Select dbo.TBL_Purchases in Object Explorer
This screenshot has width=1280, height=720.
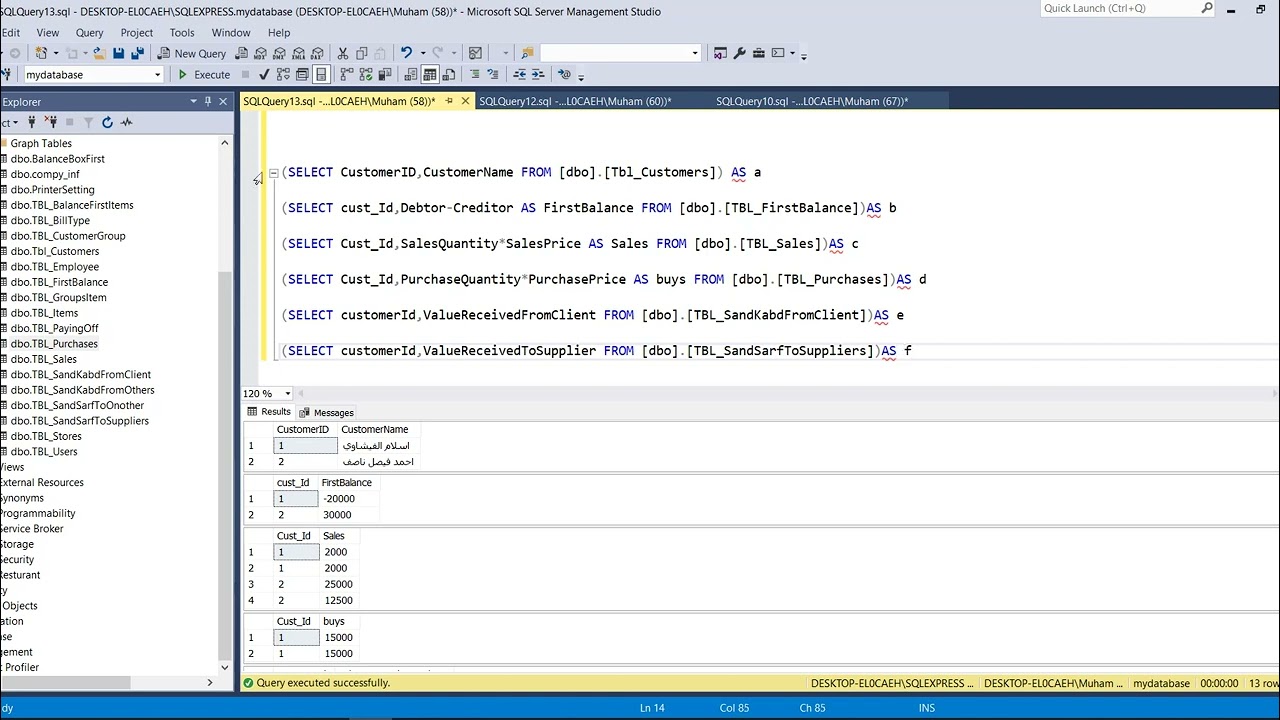pos(54,343)
